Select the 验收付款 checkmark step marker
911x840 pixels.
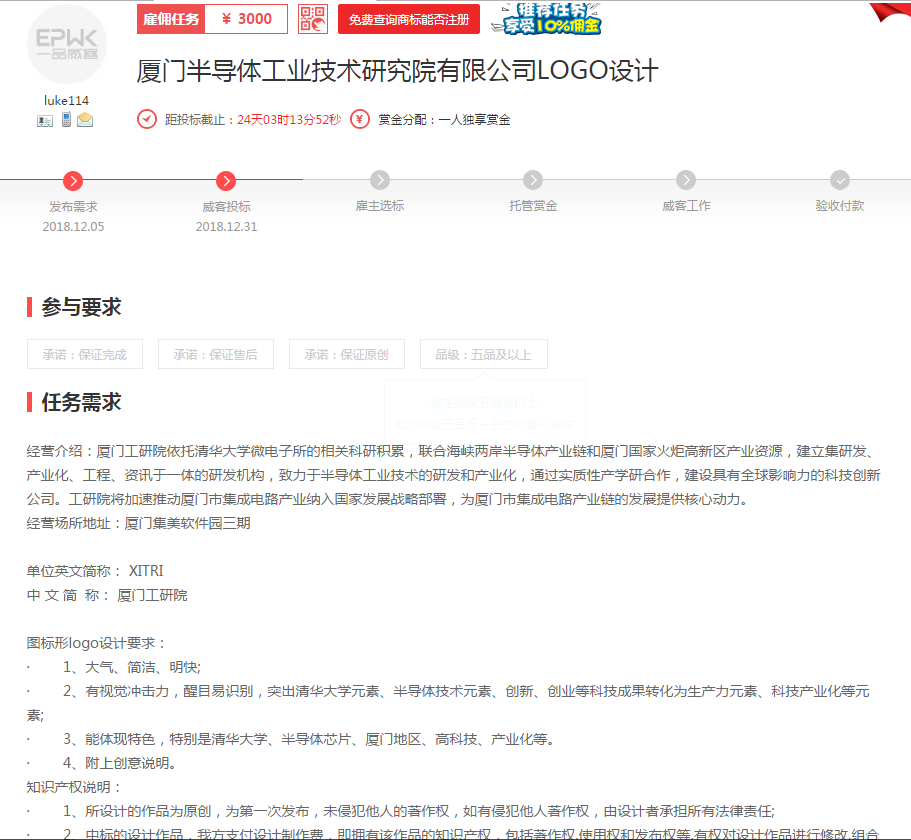click(840, 180)
